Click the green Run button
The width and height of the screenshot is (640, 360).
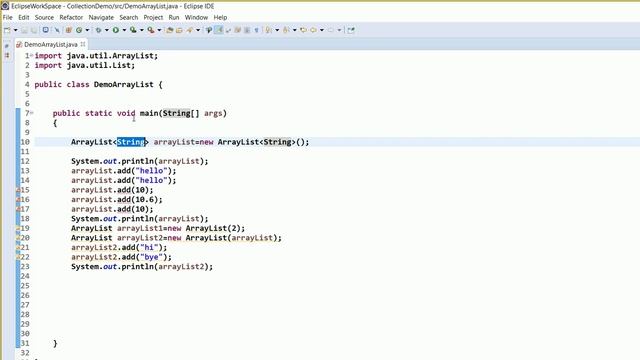click(116, 30)
